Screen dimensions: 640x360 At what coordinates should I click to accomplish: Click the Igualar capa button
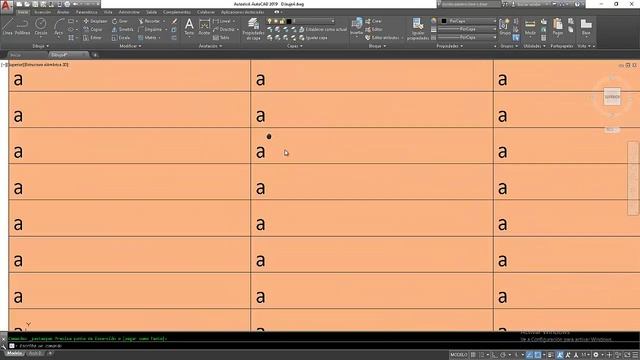(313, 38)
